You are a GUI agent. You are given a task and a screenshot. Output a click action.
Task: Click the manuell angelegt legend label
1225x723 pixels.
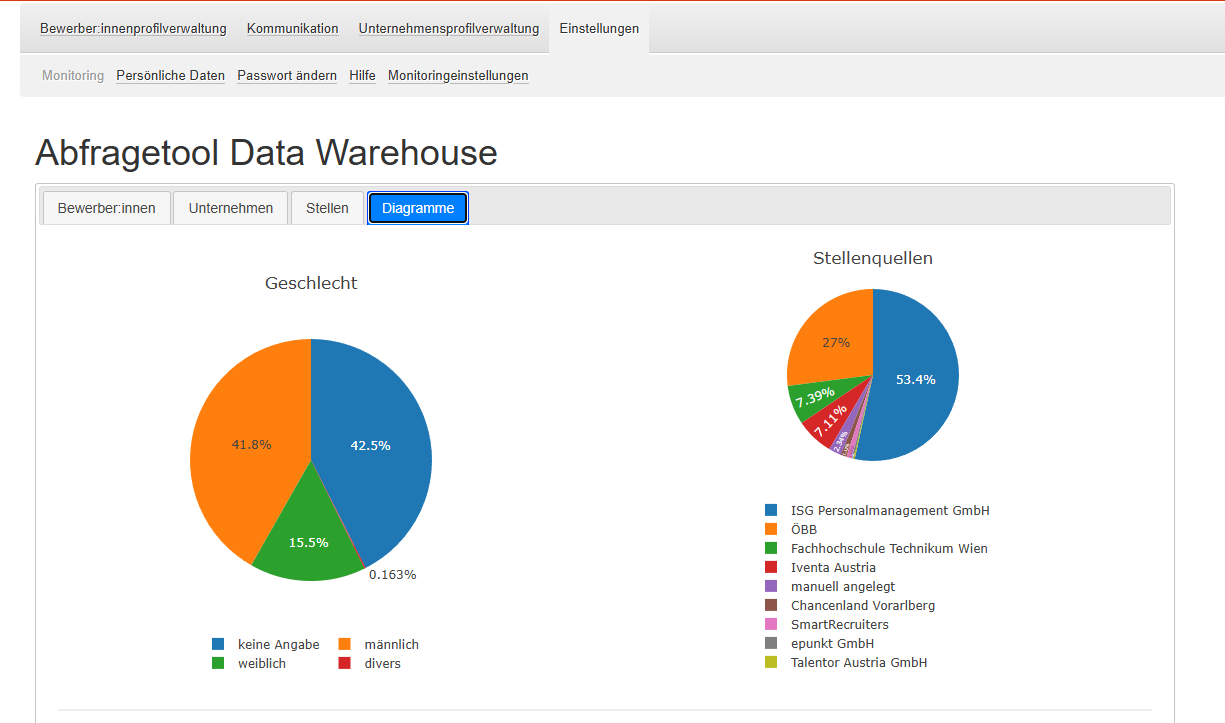coord(843,586)
